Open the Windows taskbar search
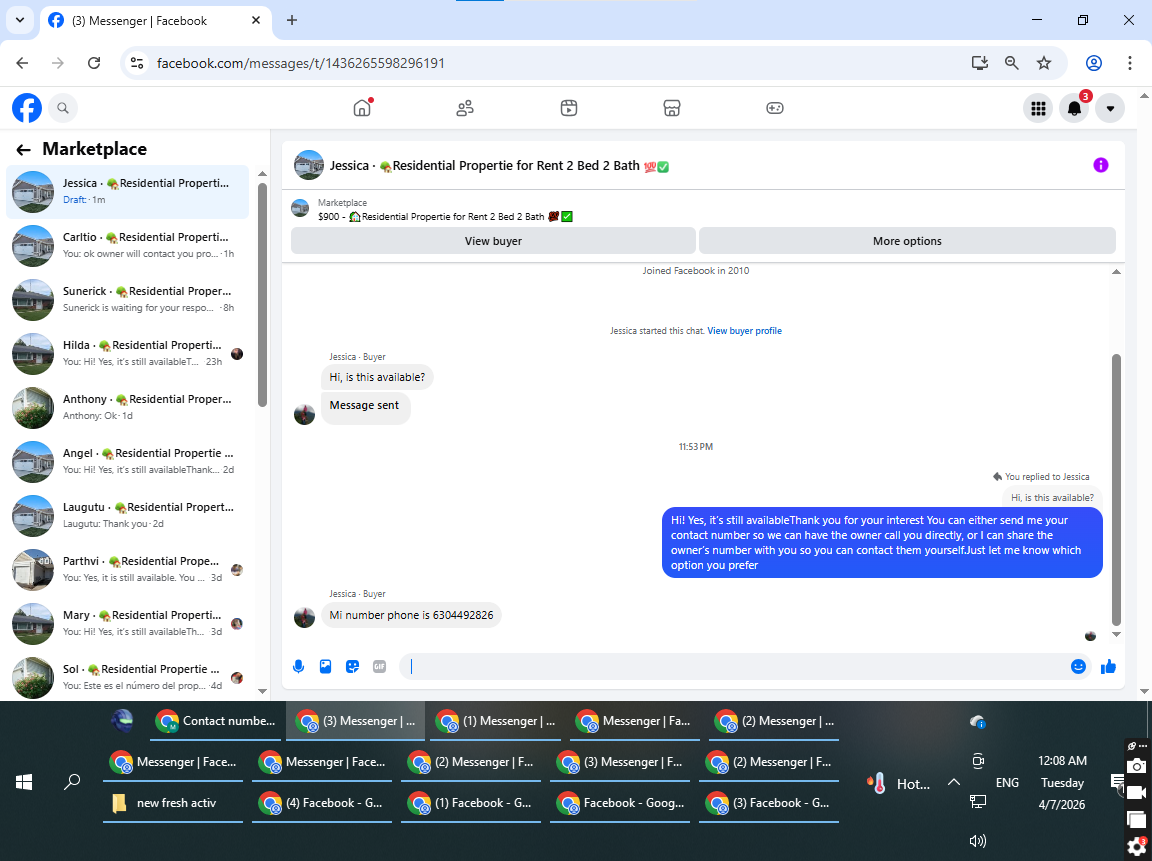Image resolution: width=1152 pixels, height=861 pixels. click(72, 782)
